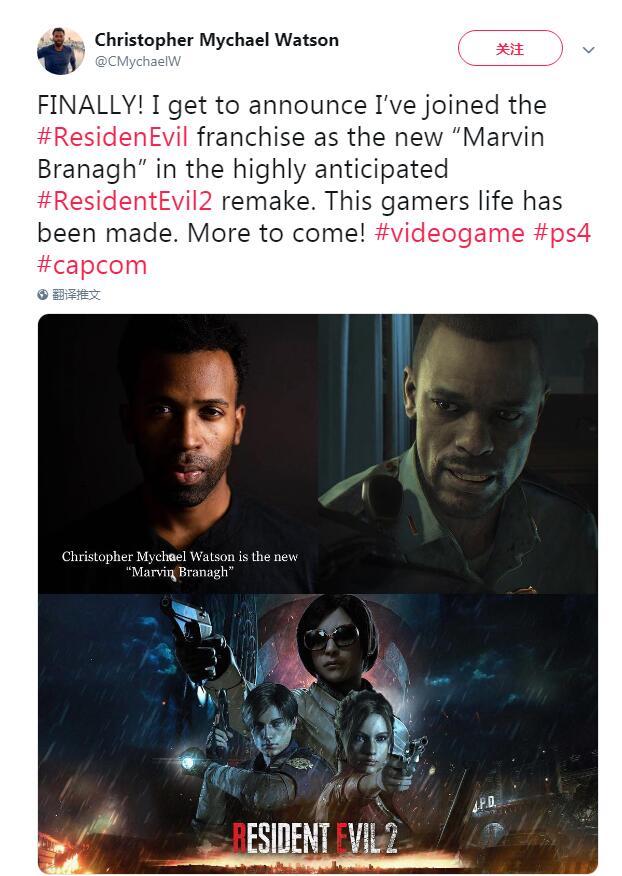Expand the tweet options chevron menu
Viewport: 622px width, 876px height.
588,50
